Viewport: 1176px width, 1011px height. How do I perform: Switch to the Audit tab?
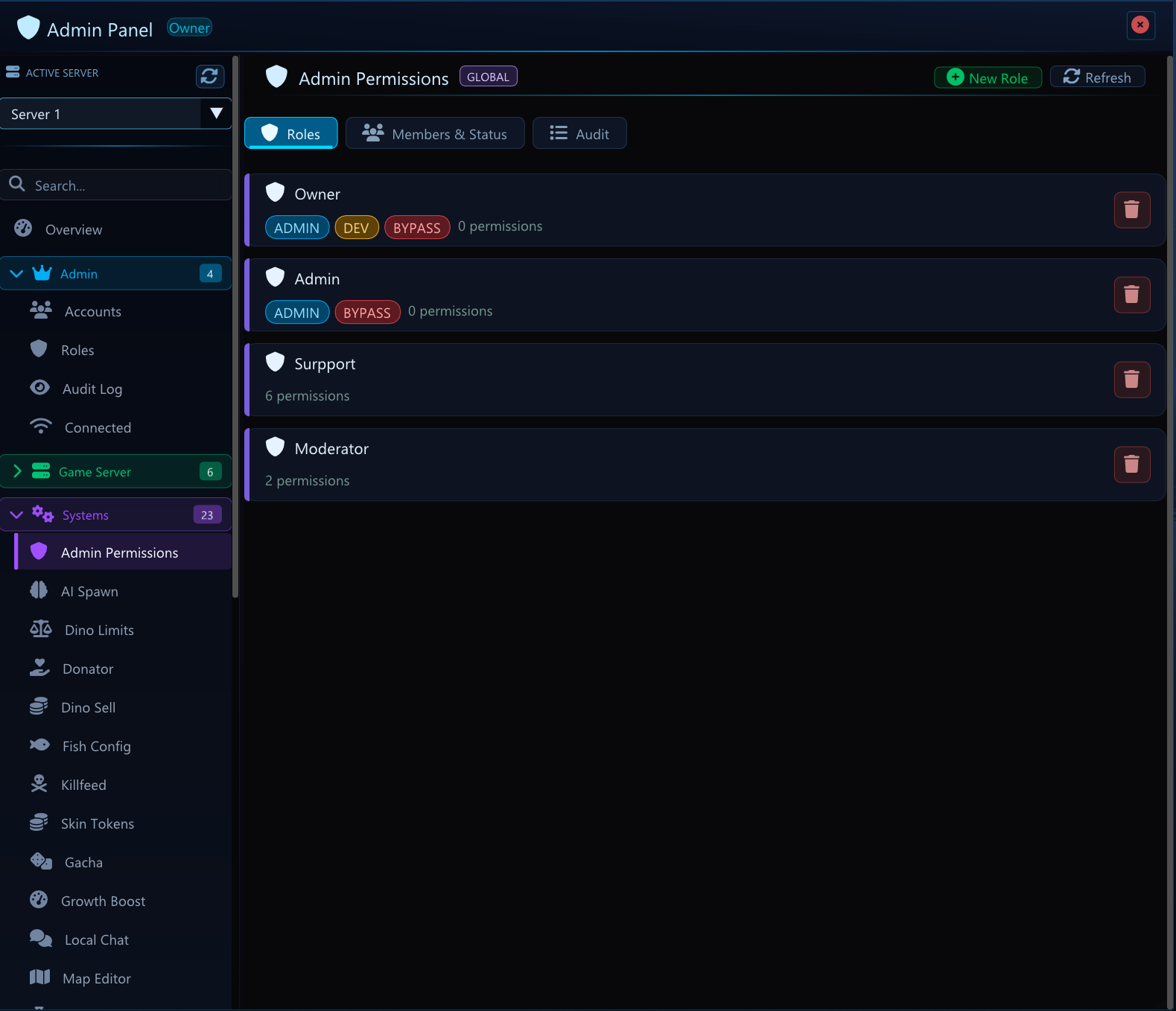tap(579, 133)
